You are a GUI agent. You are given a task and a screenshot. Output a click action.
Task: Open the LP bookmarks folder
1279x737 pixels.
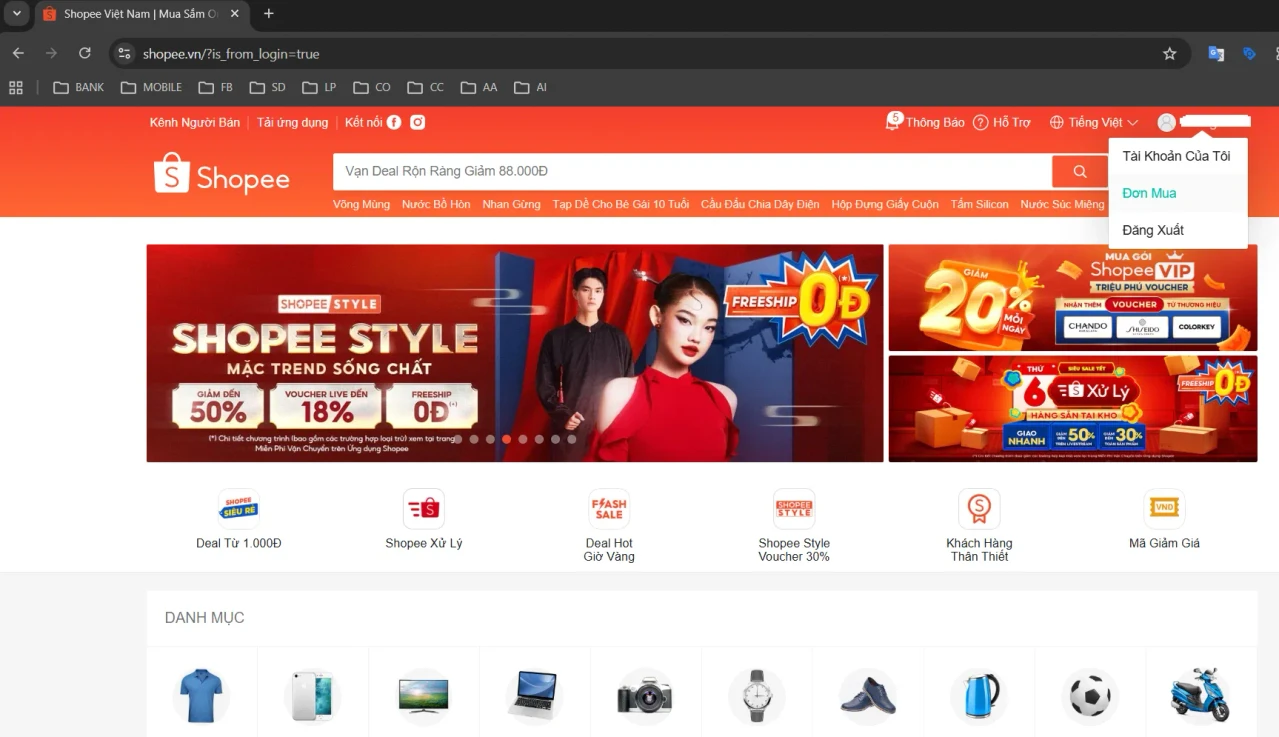click(x=320, y=87)
